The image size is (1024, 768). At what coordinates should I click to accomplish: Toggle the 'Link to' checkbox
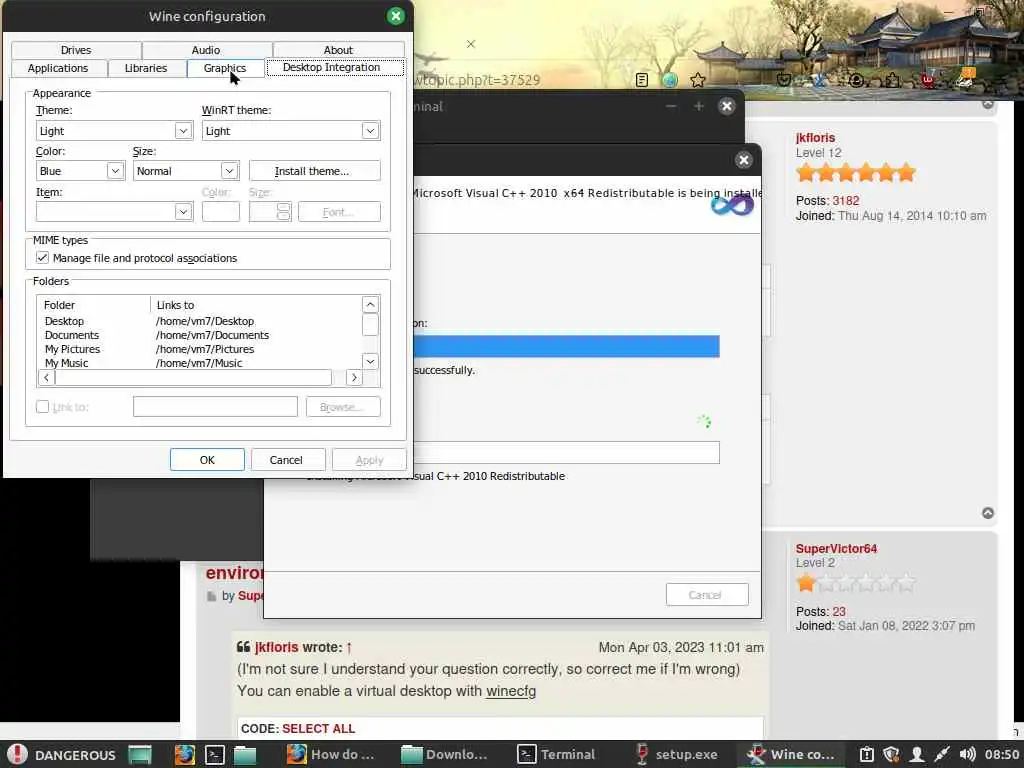coord(42,407)
